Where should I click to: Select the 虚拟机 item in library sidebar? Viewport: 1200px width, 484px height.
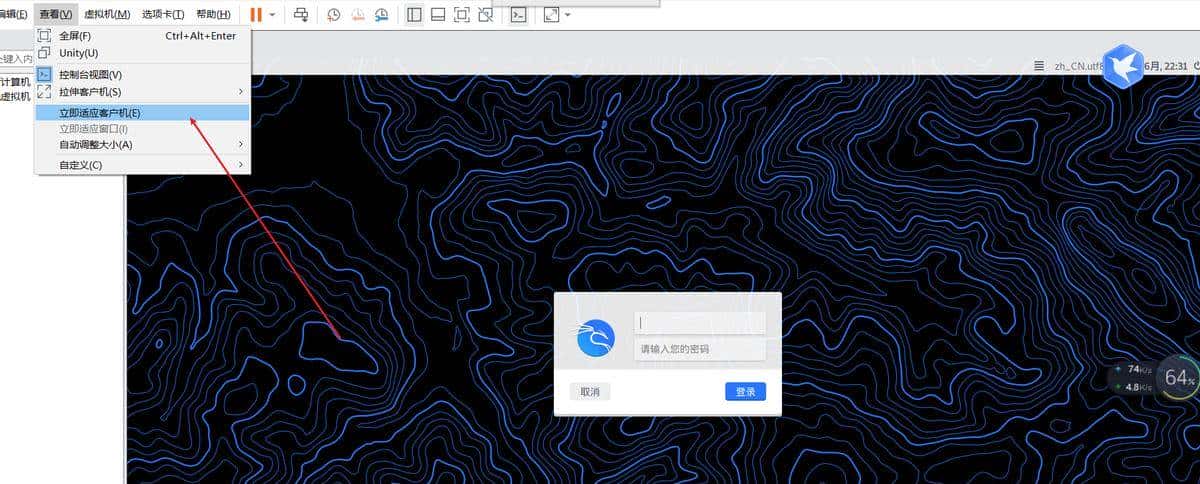(15, 96)
